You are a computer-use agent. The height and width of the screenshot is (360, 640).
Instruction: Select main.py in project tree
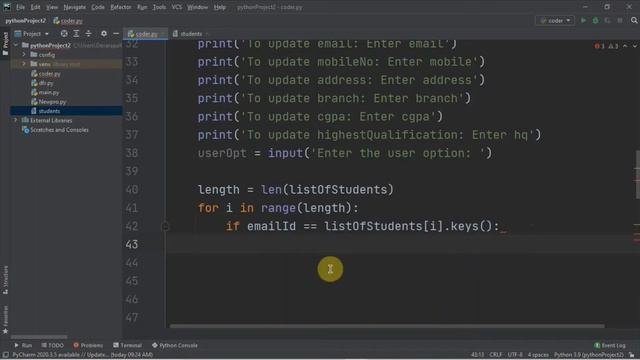click(49, 93)
